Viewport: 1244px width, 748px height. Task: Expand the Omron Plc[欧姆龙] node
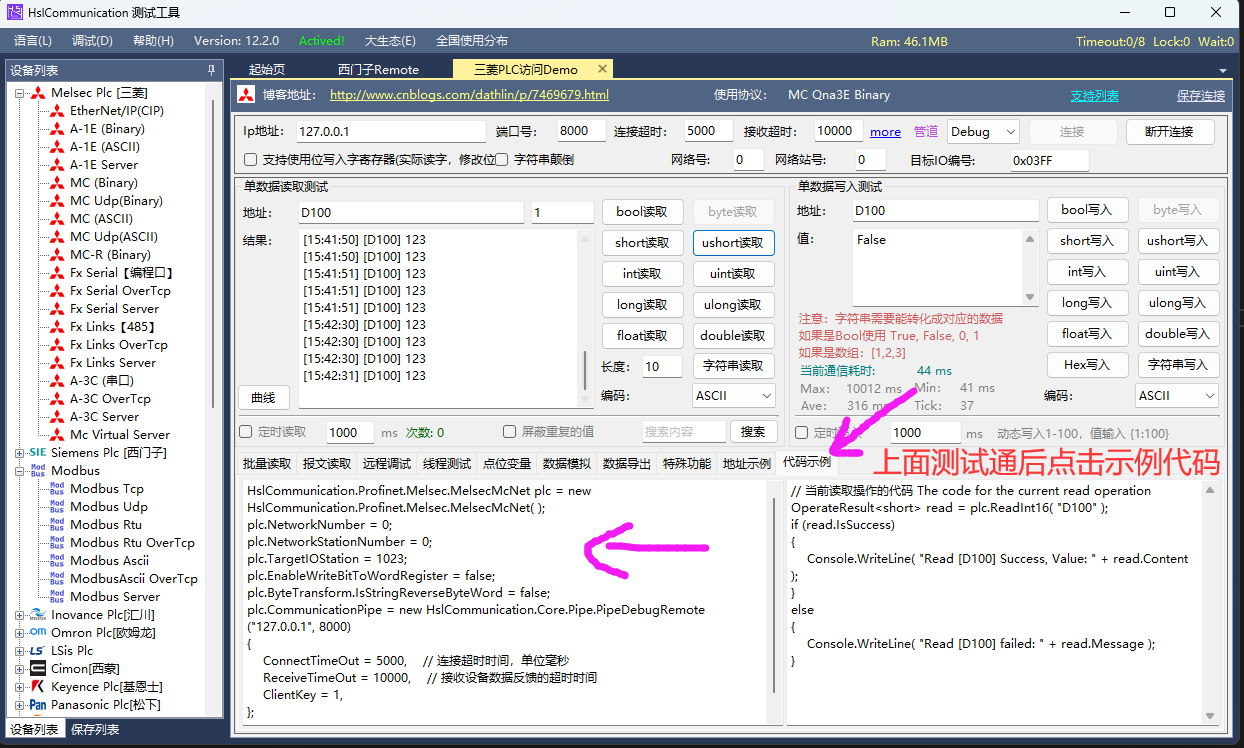pyautogui.click(x=20, y=633)
